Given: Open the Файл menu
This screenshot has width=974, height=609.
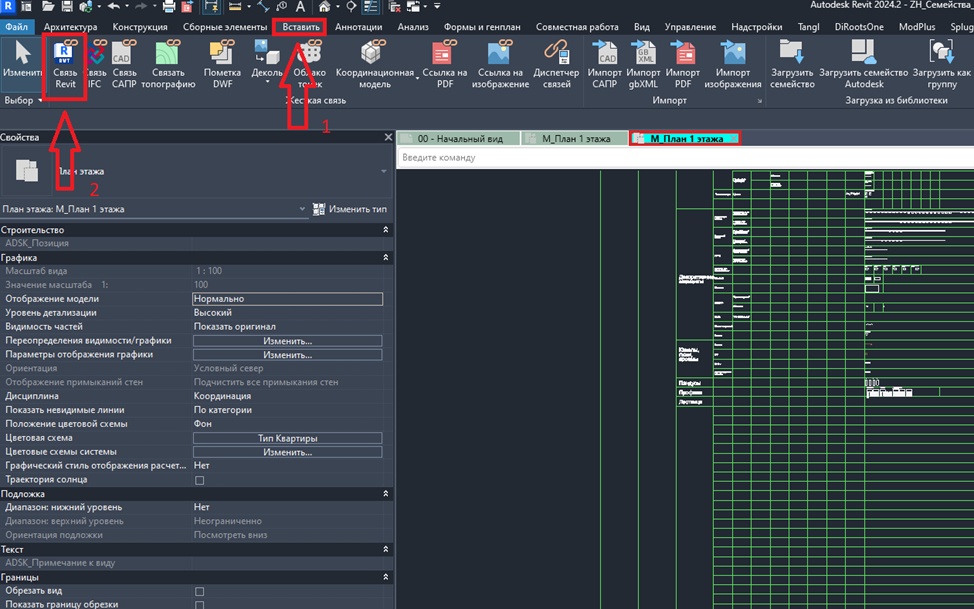Looking at the screenshot, I should tap(17, 27).
